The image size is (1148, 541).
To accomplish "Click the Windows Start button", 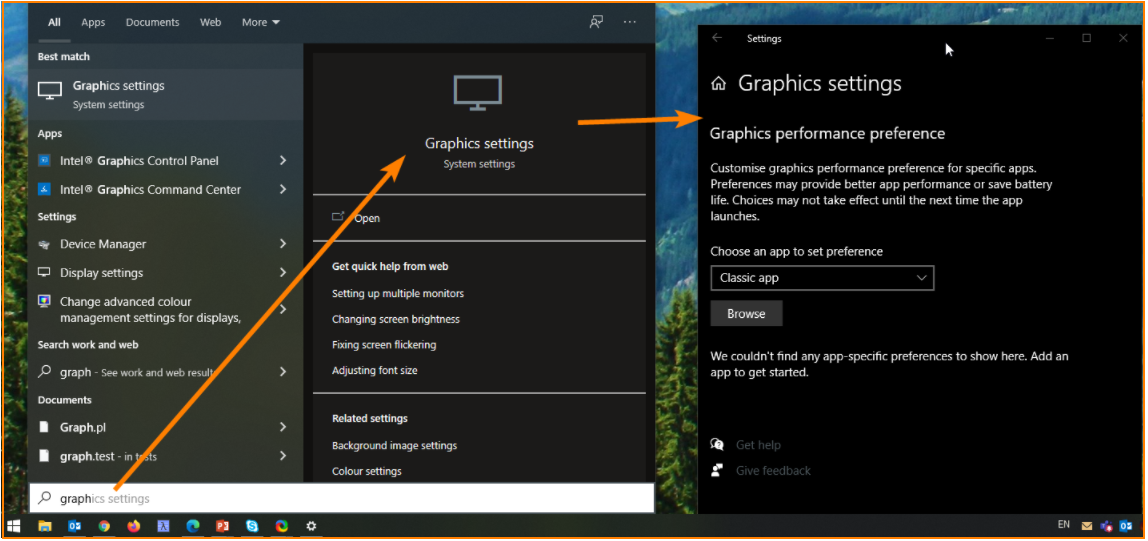I will (14, 526).
